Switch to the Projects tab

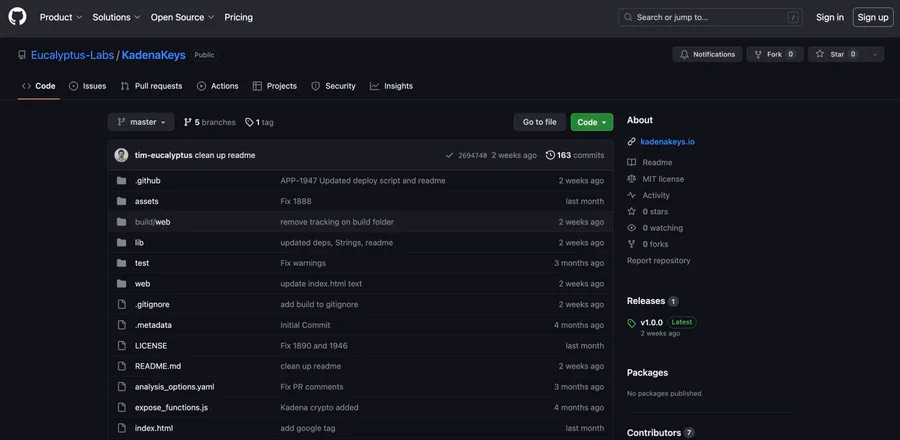[274, 86]
